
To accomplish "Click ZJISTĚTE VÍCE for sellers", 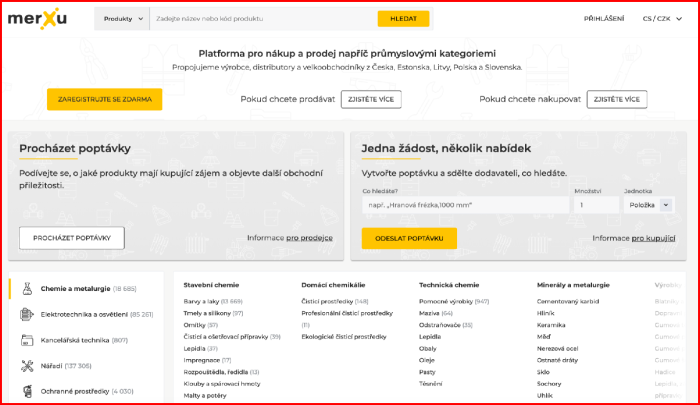I will [371, 99].
